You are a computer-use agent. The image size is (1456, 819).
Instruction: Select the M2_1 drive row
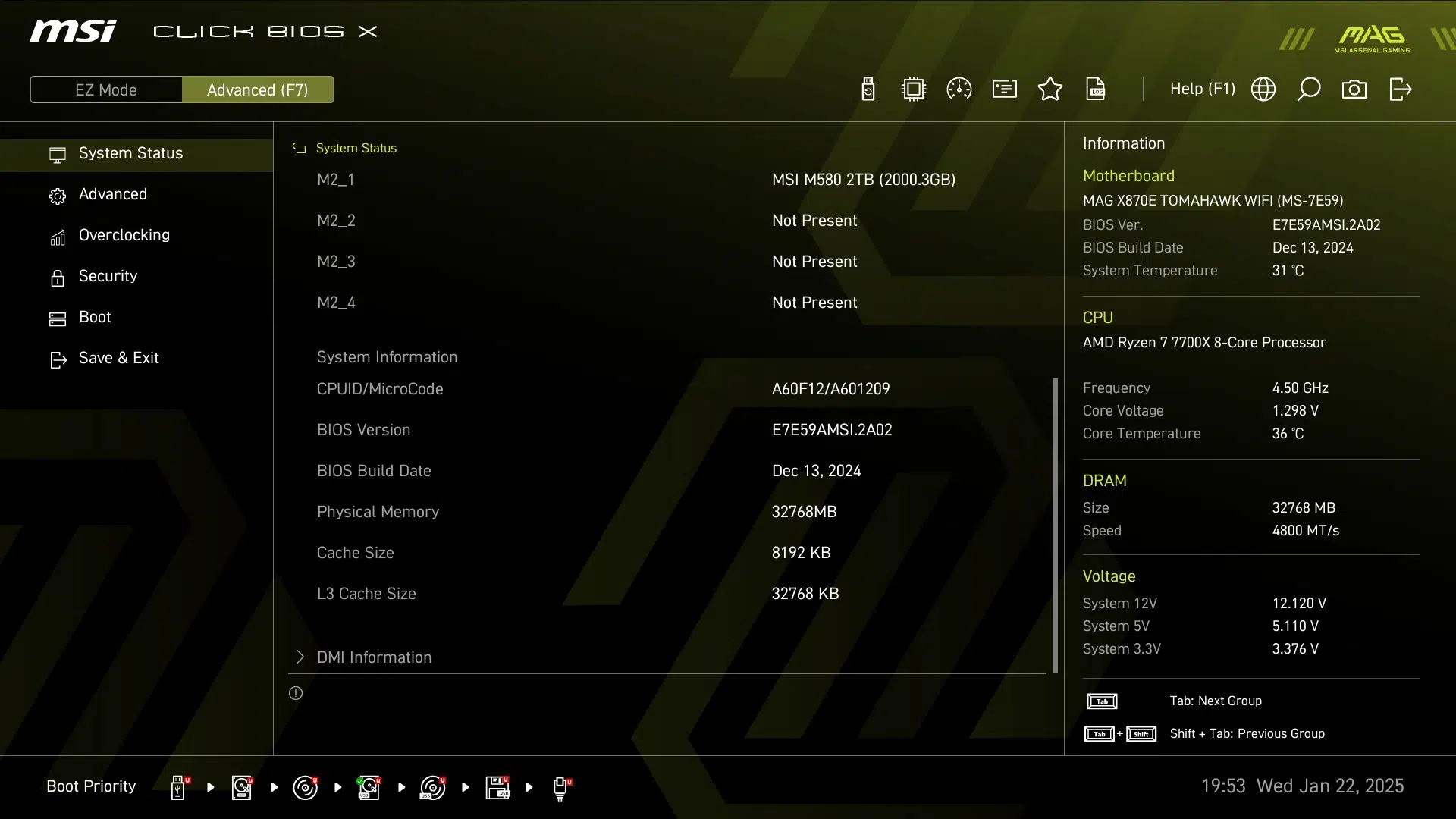coord(667,180)
